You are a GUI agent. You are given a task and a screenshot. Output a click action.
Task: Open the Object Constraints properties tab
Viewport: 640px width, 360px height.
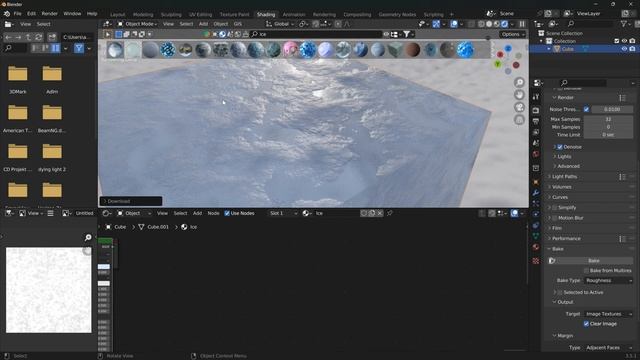pos(536,225)
